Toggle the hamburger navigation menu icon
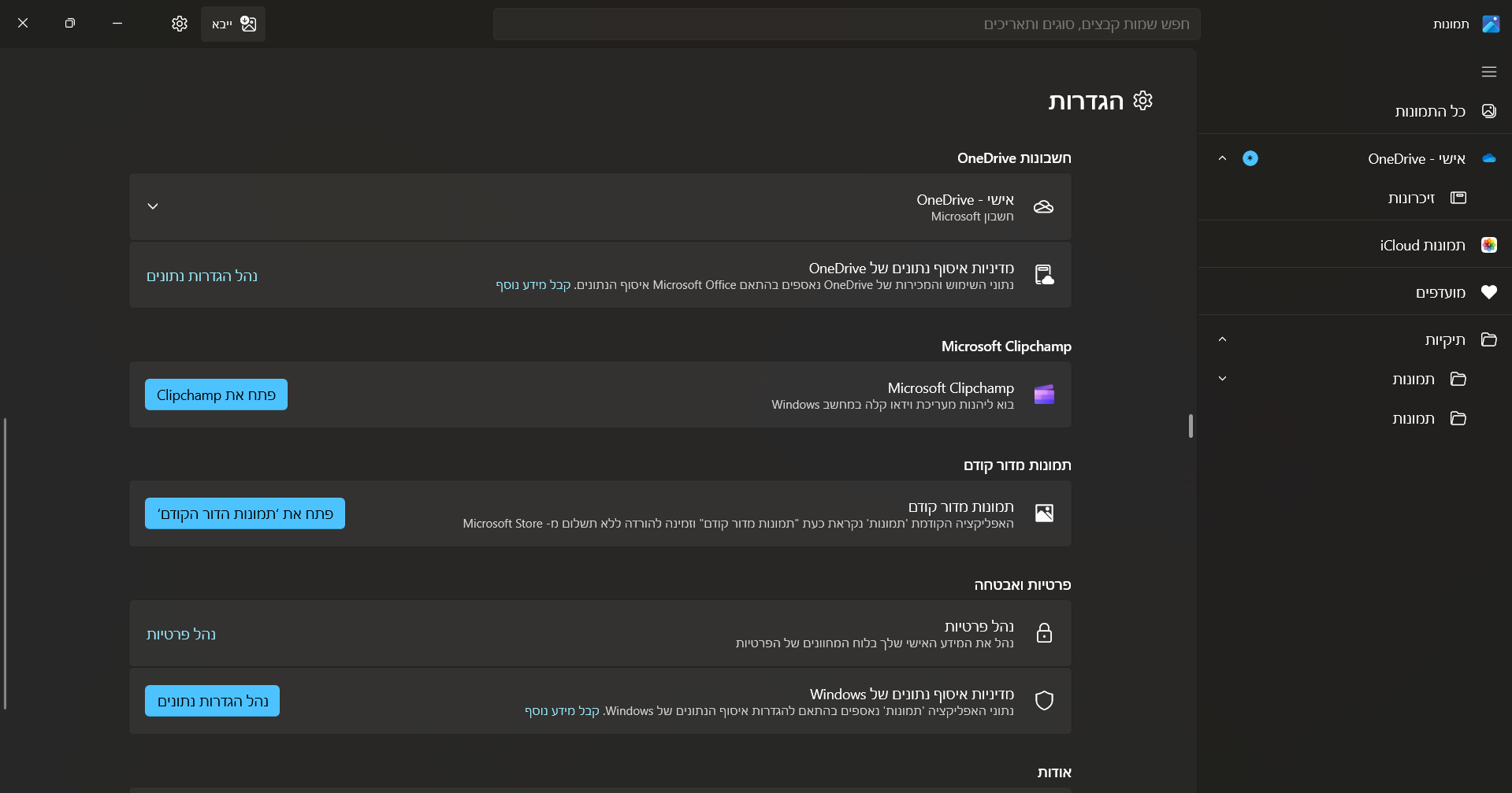 pos(1488,72)
